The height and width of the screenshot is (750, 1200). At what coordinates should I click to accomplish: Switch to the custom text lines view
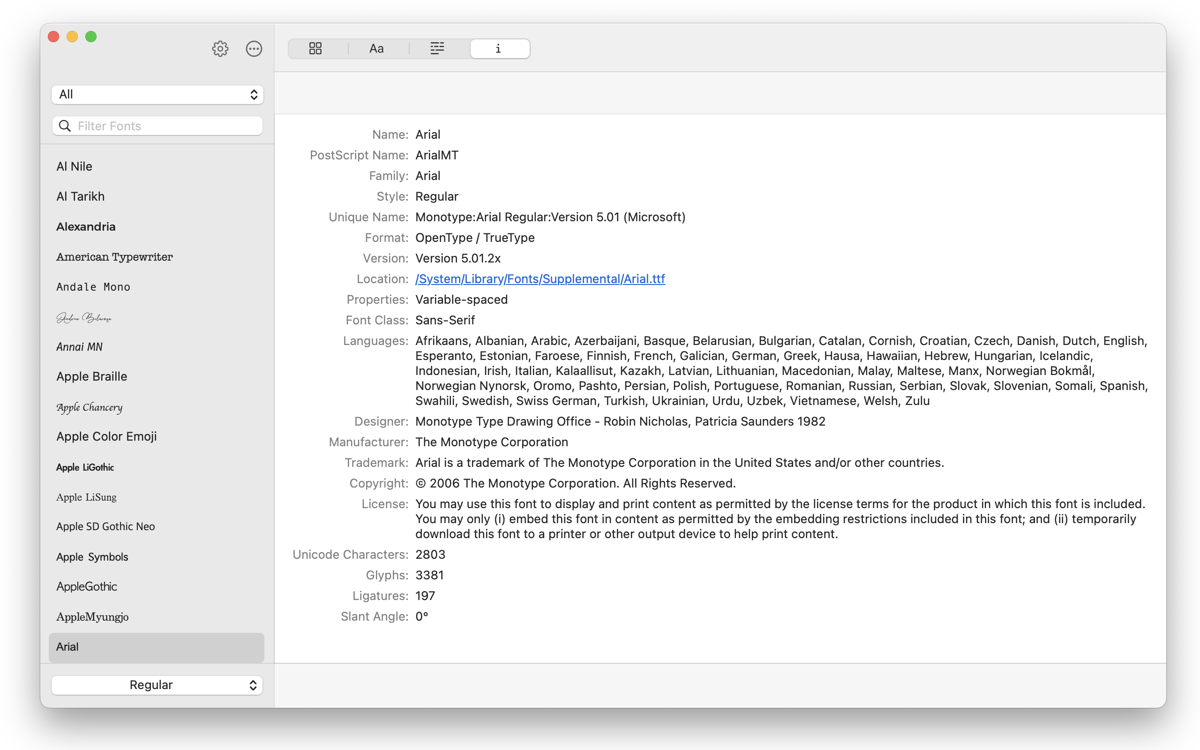pyautogui.click(x=437, y=48)
